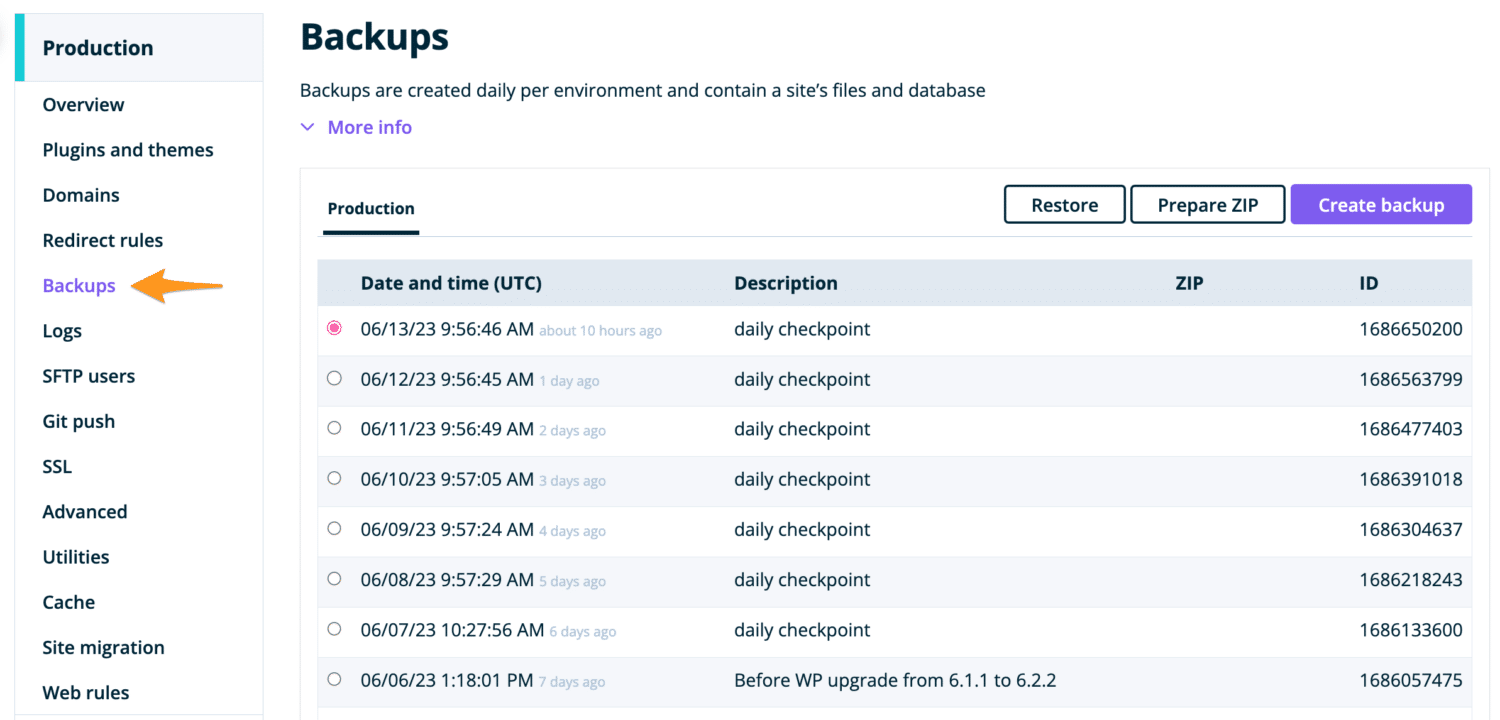This screenshot has width=1500, height=720.
Task: Go to the Backups page
Action: click(79, 285)
